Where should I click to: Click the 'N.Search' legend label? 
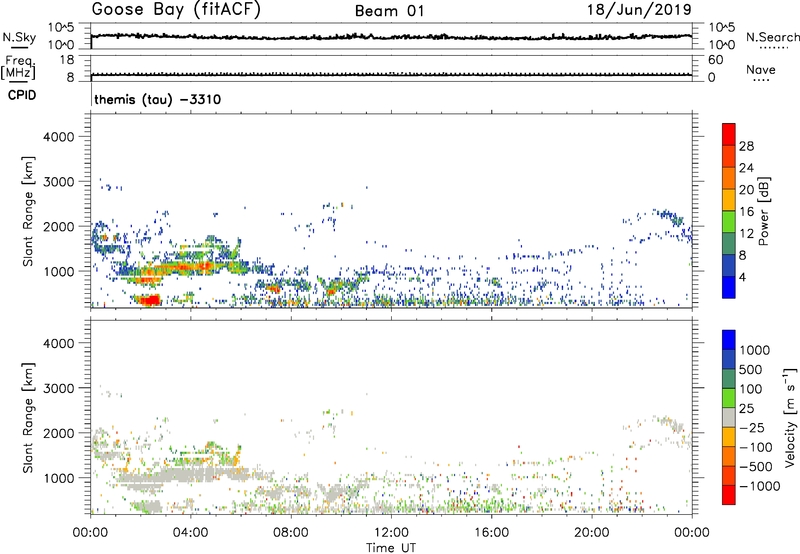pos(772,37)
